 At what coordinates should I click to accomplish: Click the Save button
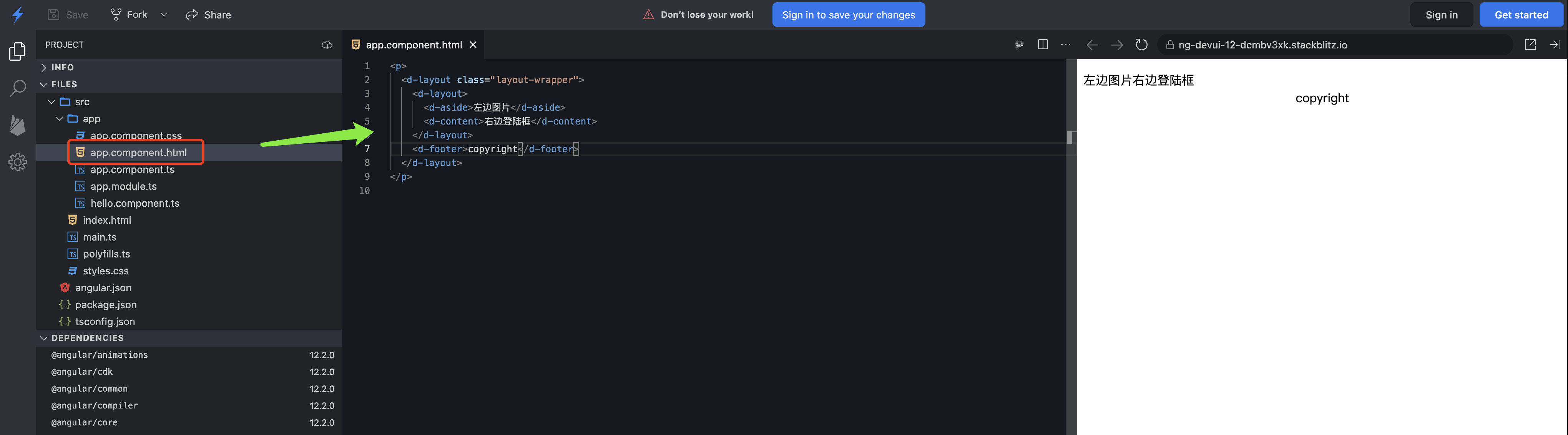pyautogui.click(x=68, y=15)
